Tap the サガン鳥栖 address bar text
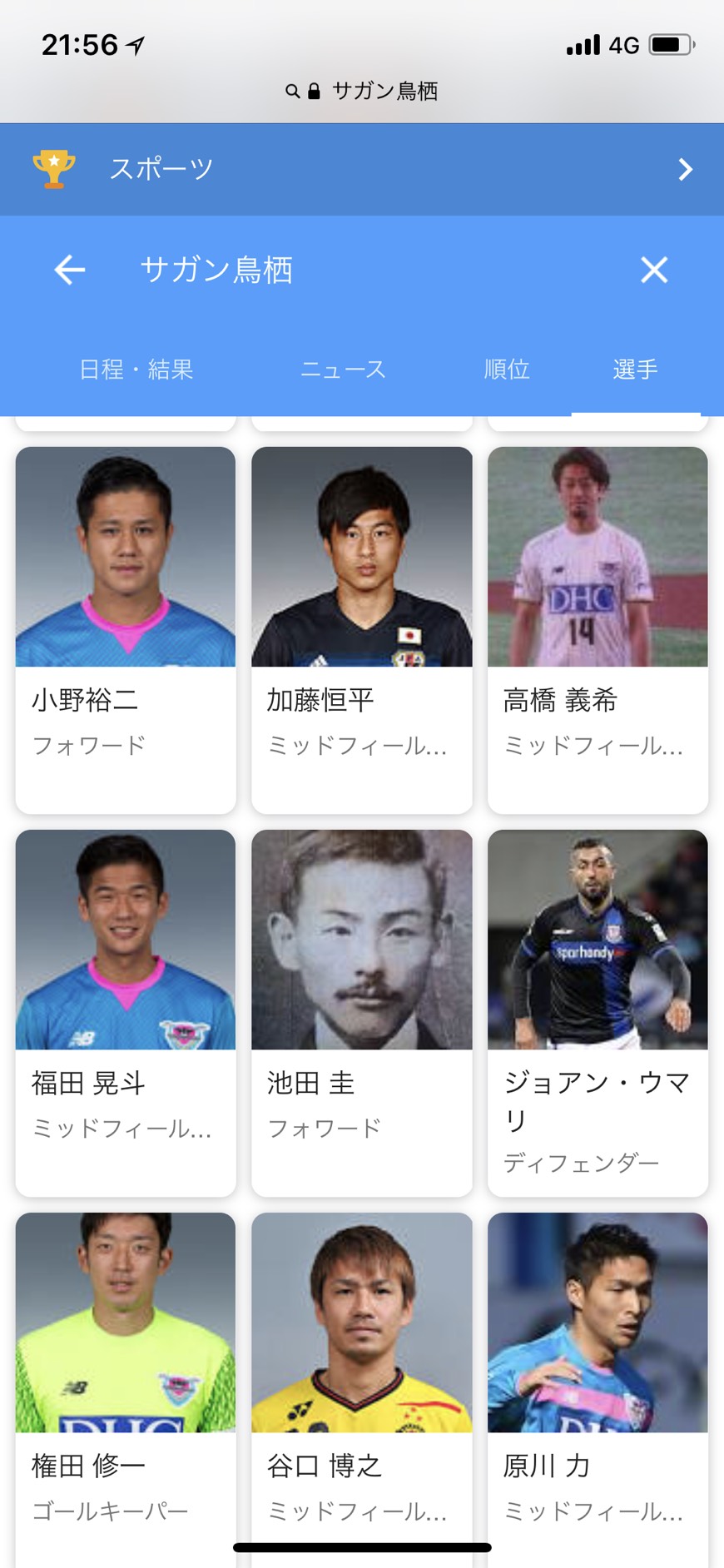Image resolution: width=724 pixels, height=1568 pixels. click(x=384, y=91)
